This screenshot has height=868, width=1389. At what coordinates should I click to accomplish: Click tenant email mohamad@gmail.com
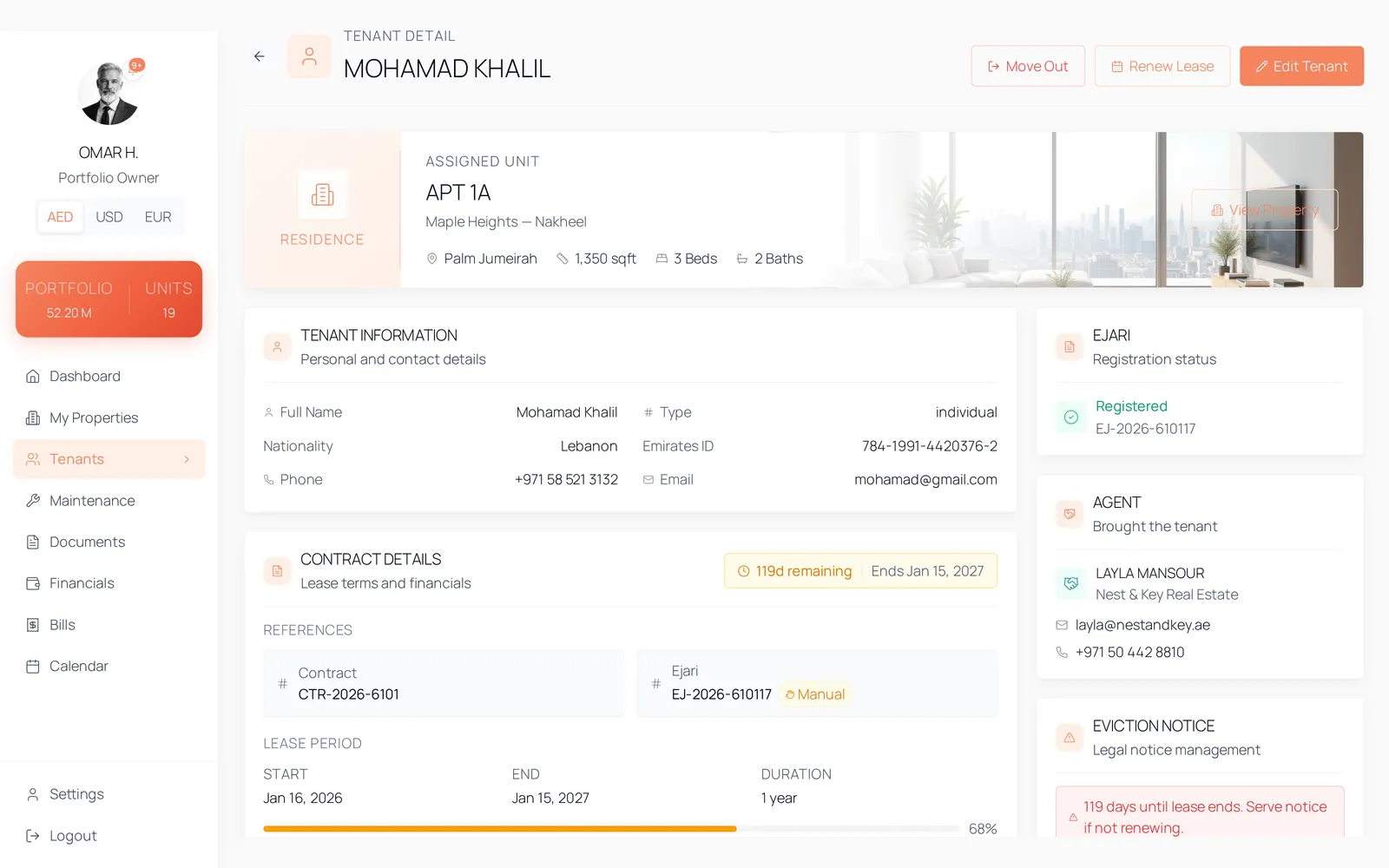point(925,479)
